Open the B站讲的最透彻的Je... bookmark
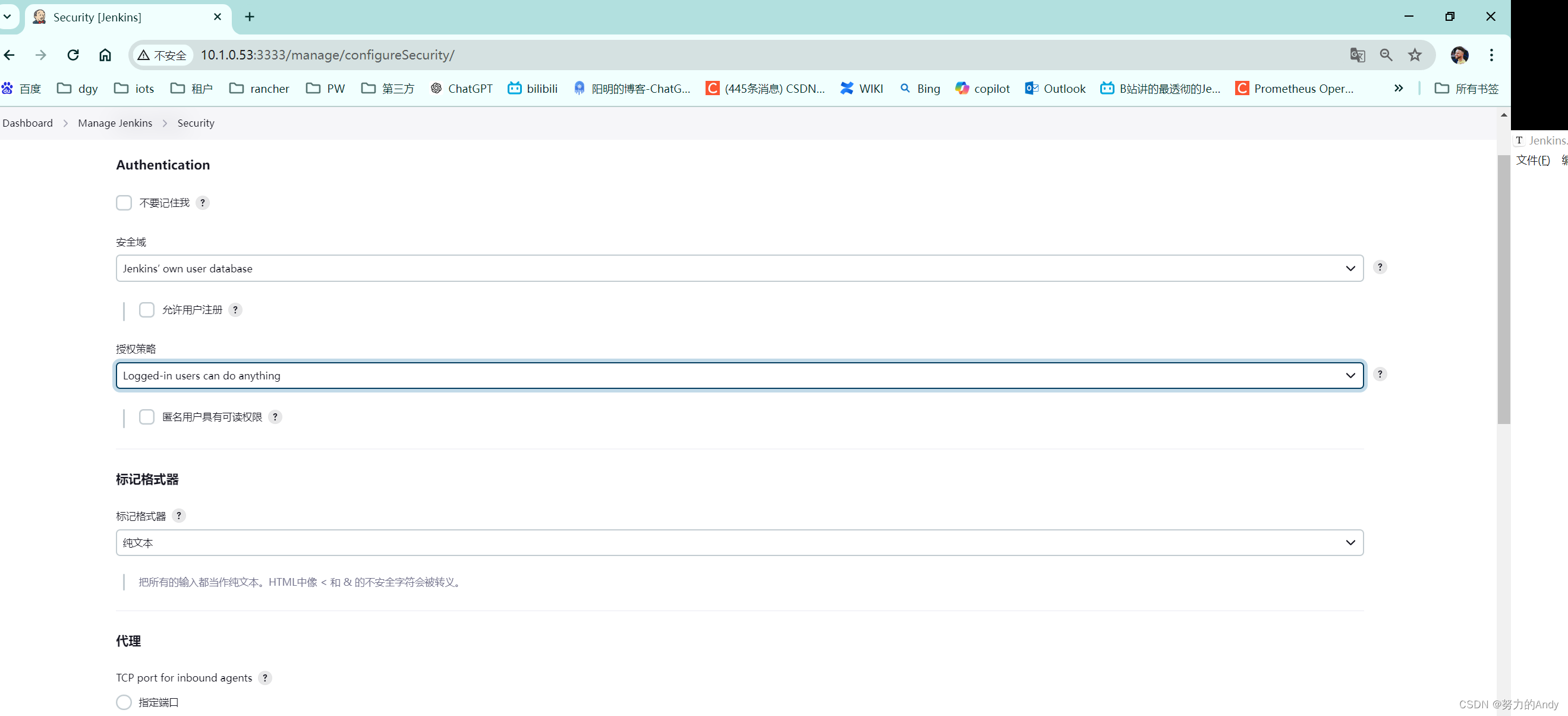1568x716 pixels. point(1161,89)
